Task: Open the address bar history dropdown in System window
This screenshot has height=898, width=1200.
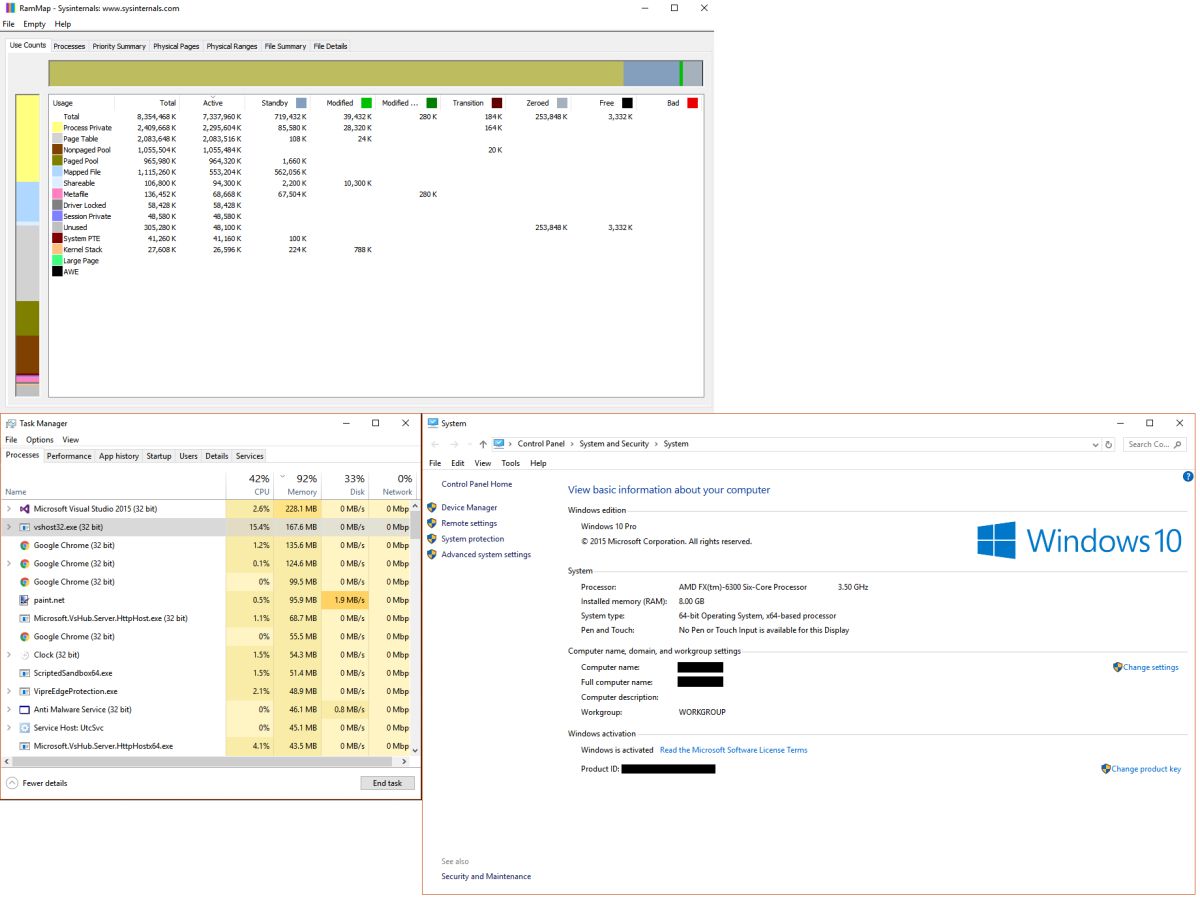Action: [1095, 444]
